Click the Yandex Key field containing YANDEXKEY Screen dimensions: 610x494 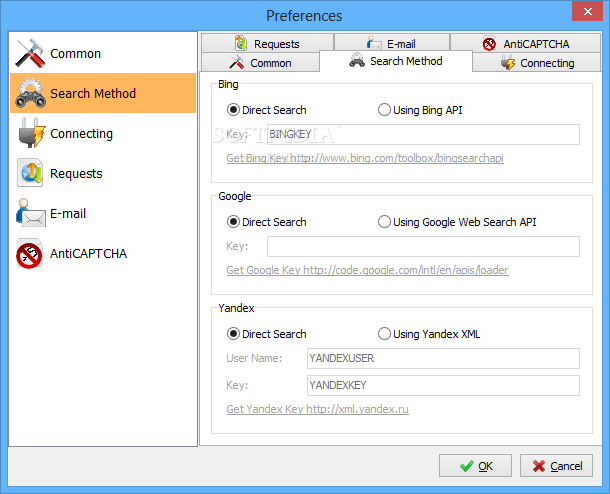pos(443,385)
